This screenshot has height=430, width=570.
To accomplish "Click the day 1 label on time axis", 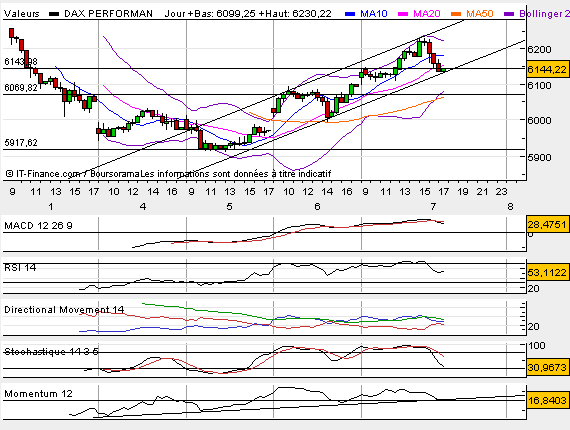I will pos(51,207).
